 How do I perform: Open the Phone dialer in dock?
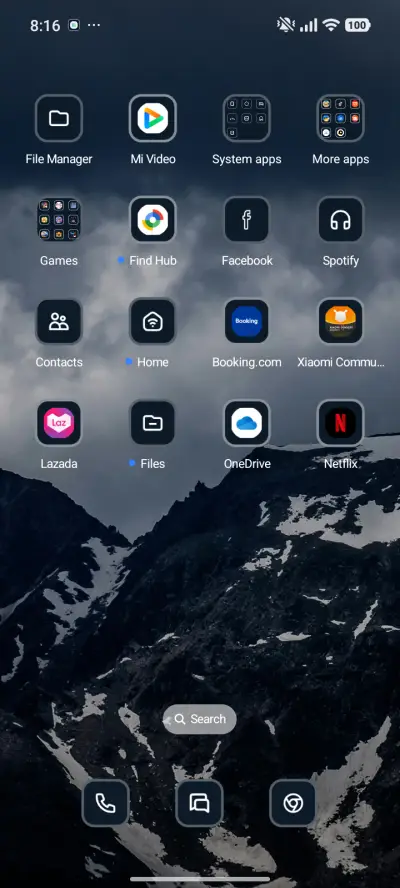pyautogui.click(x=105, y=803)
